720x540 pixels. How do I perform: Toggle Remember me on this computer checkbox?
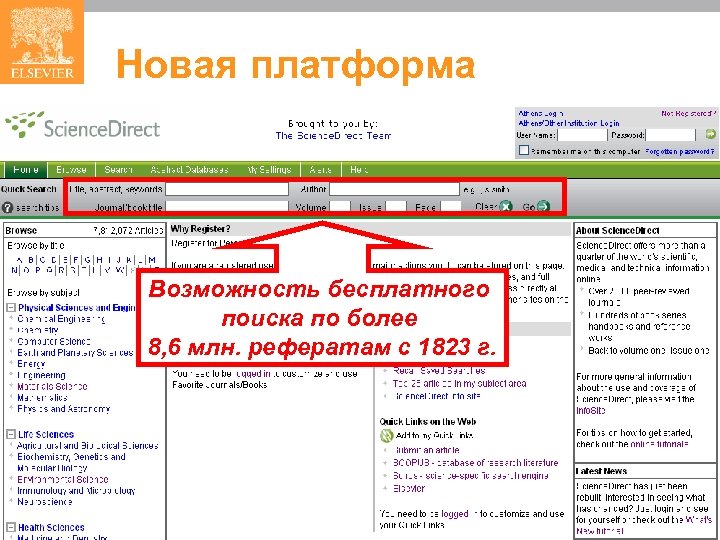(523, 150)
